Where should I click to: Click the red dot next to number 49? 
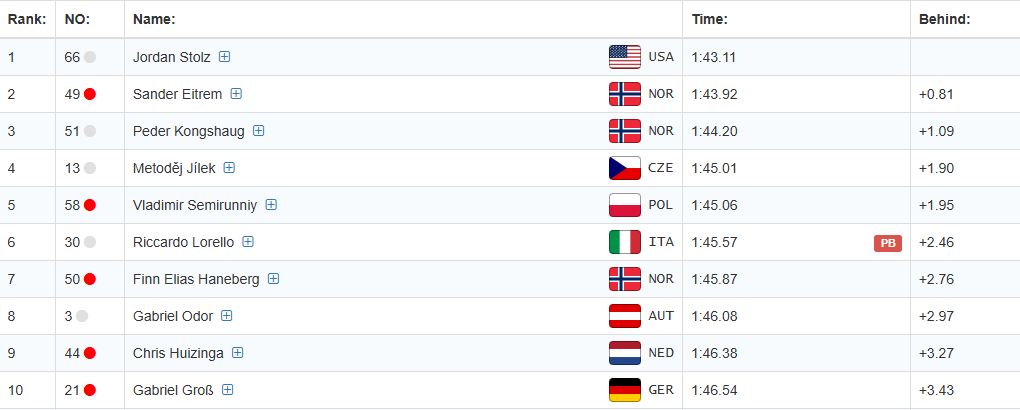[90, 94]
